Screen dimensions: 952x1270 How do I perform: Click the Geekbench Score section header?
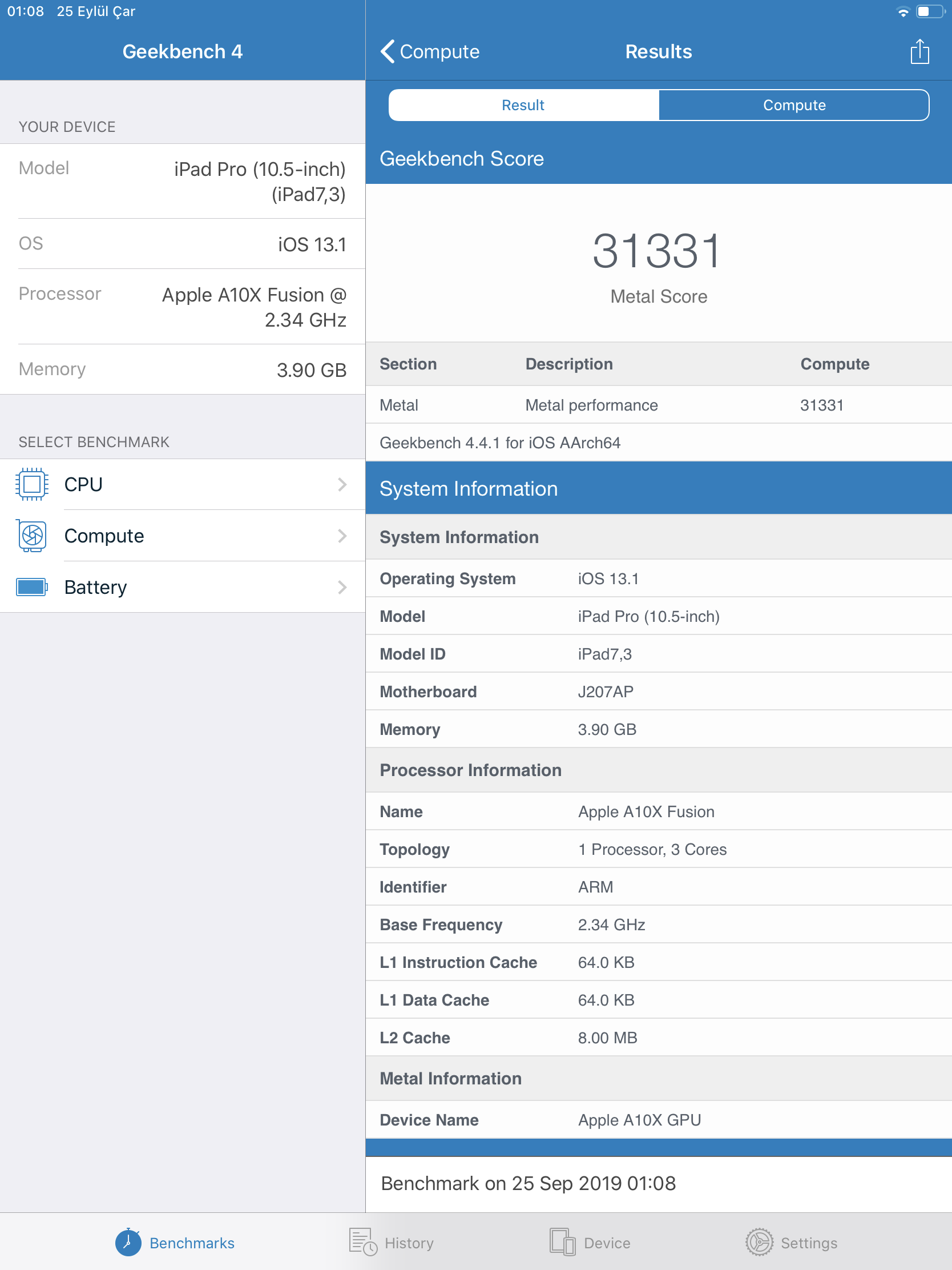click(461, 158)
